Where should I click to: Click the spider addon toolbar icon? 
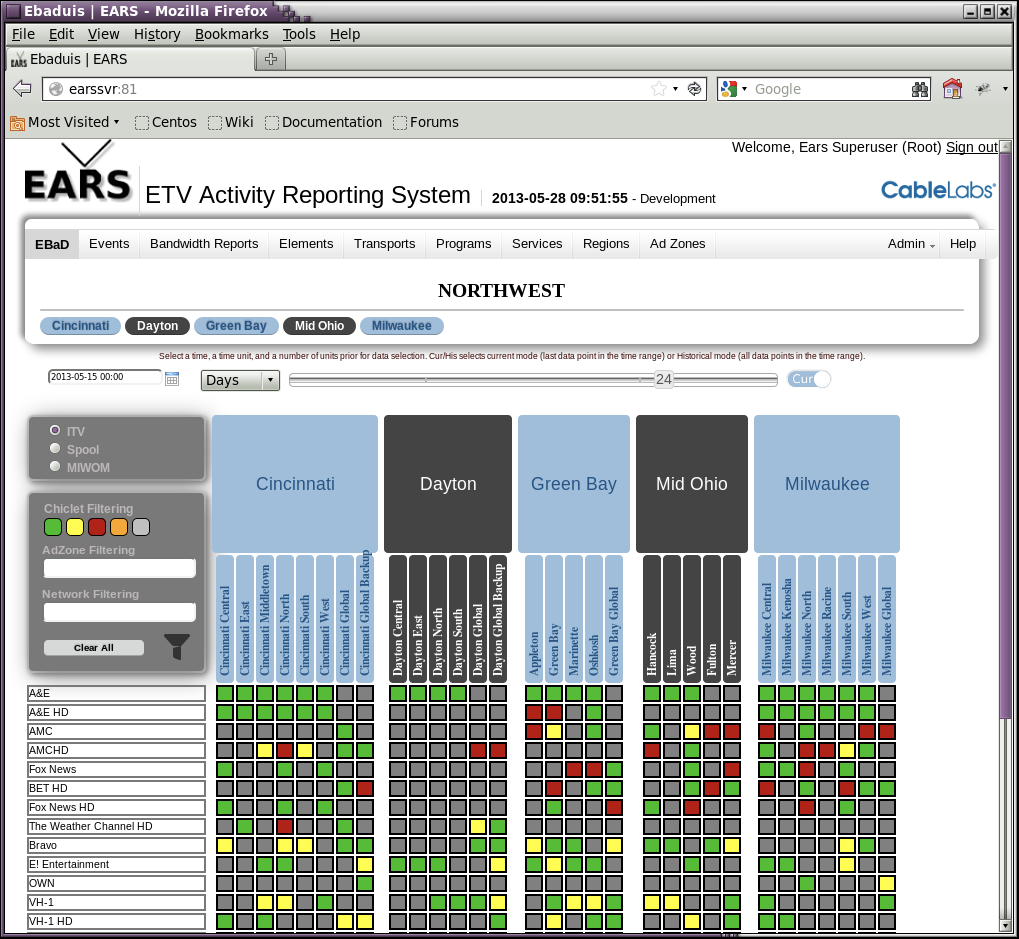click(983, 88)
